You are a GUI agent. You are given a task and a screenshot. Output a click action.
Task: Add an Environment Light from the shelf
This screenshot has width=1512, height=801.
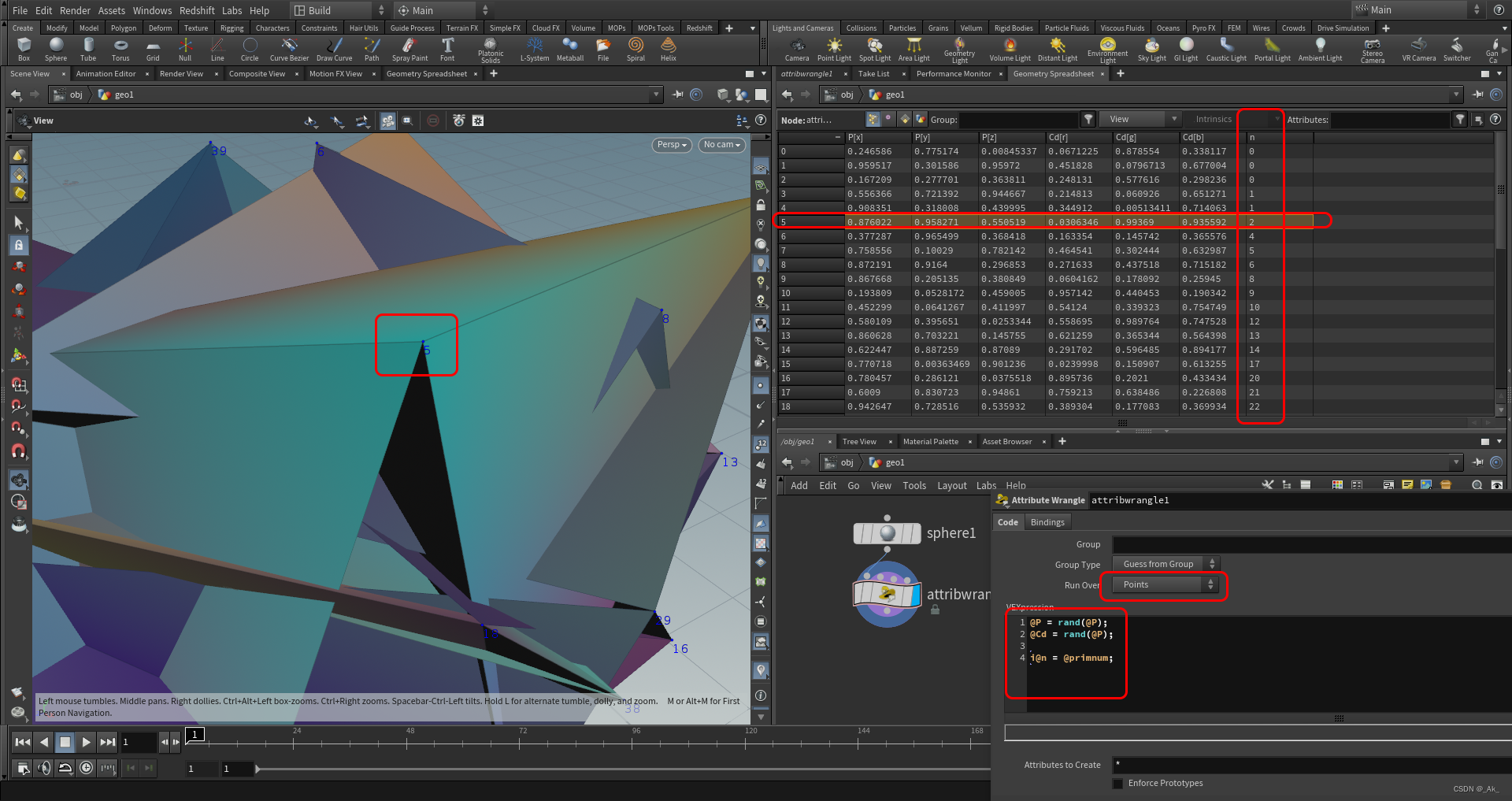pyautogui.click(x=1107, y=49)
